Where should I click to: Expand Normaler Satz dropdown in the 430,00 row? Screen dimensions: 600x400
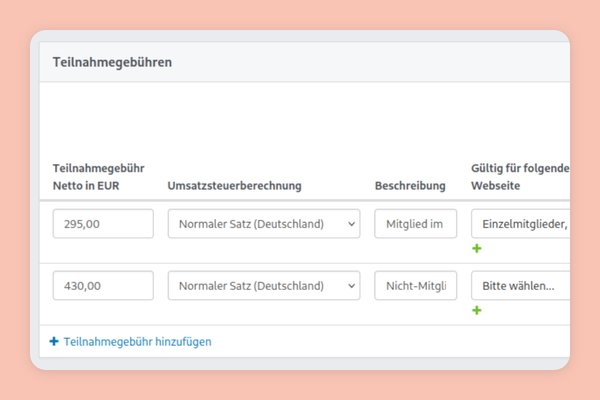pyautogui.click(x=262, y=286)
